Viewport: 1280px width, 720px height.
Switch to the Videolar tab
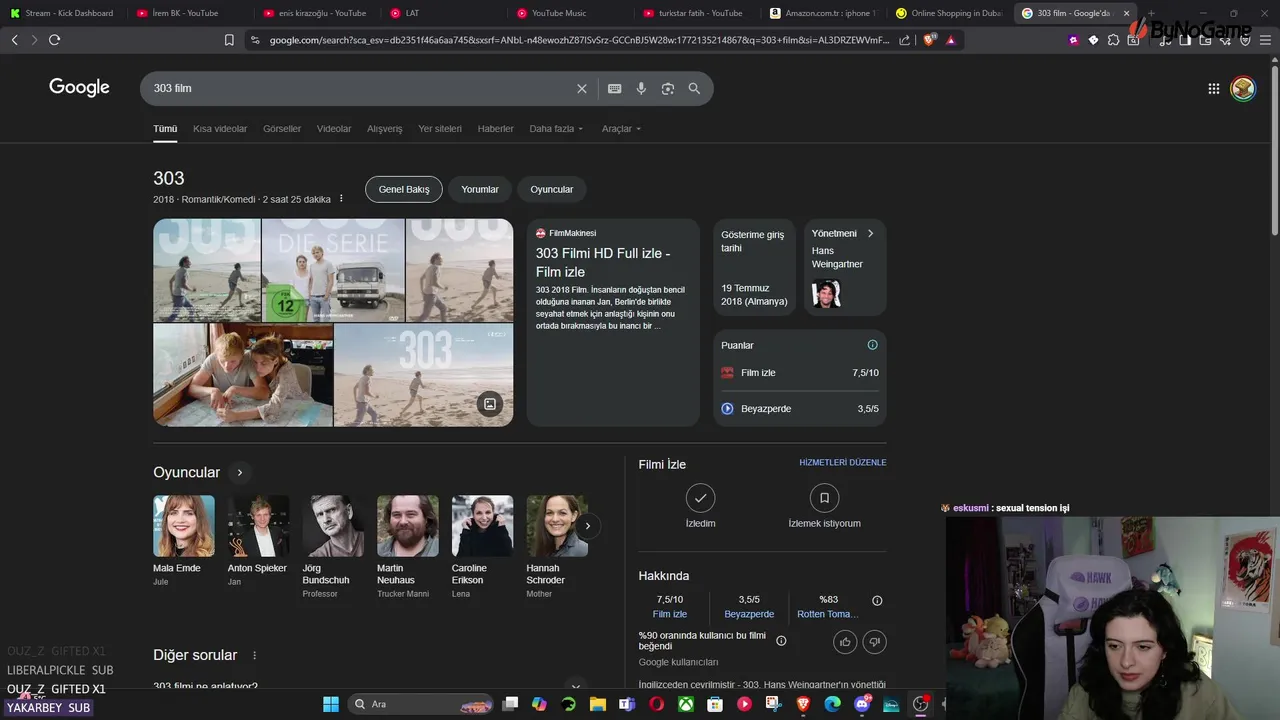pos(334,129)
